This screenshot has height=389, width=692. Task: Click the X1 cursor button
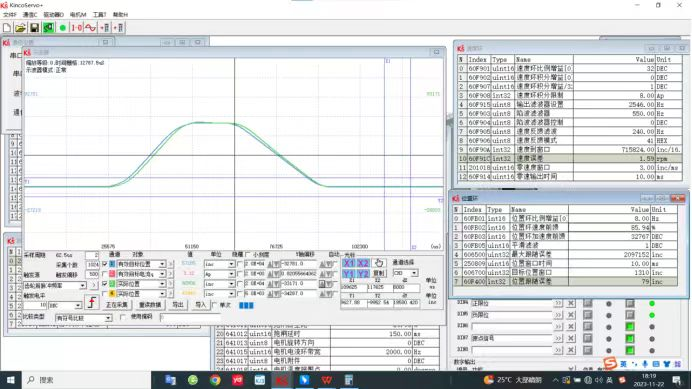349,263
